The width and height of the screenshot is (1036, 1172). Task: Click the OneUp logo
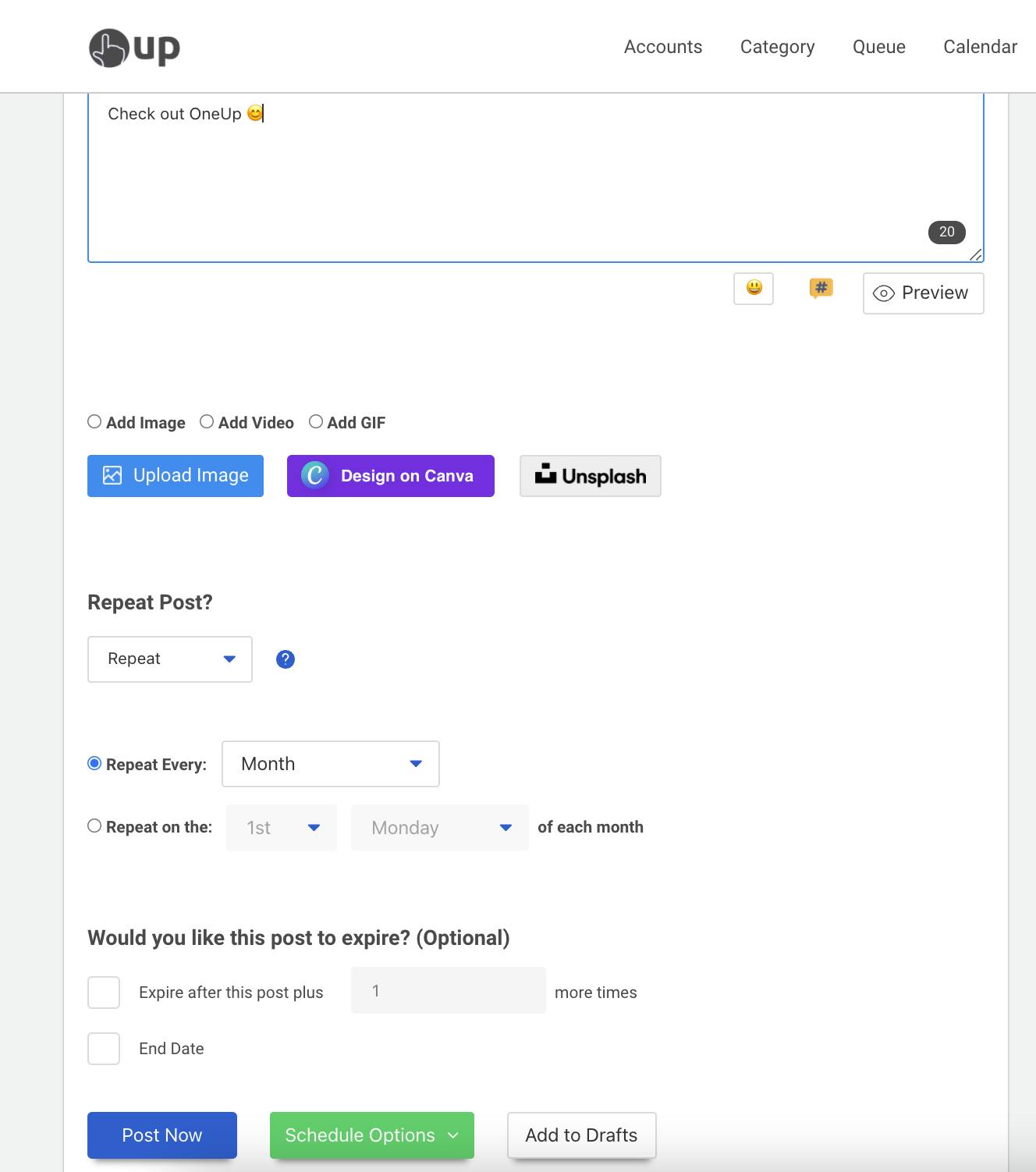tap(134, 47)
